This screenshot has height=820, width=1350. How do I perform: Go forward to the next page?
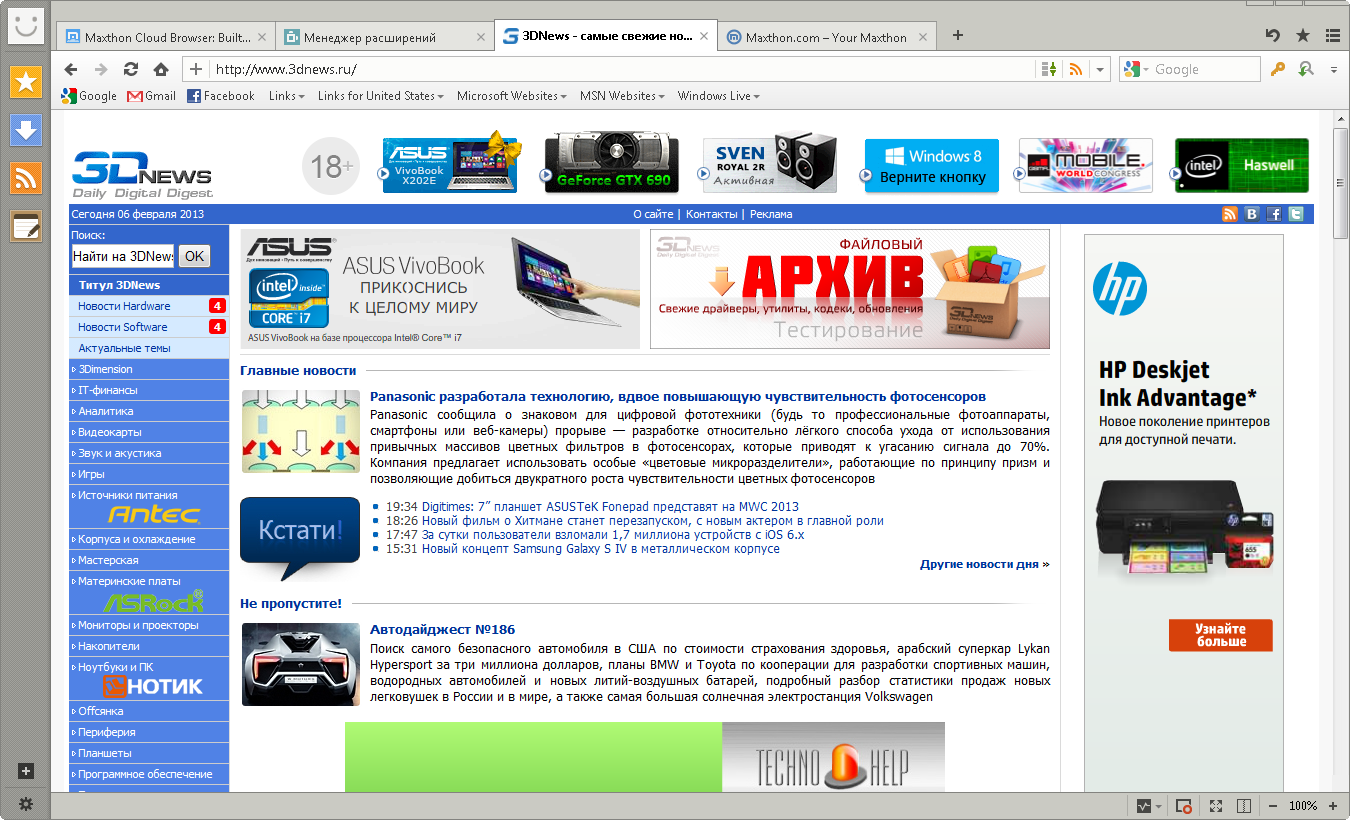click(100, 69)
